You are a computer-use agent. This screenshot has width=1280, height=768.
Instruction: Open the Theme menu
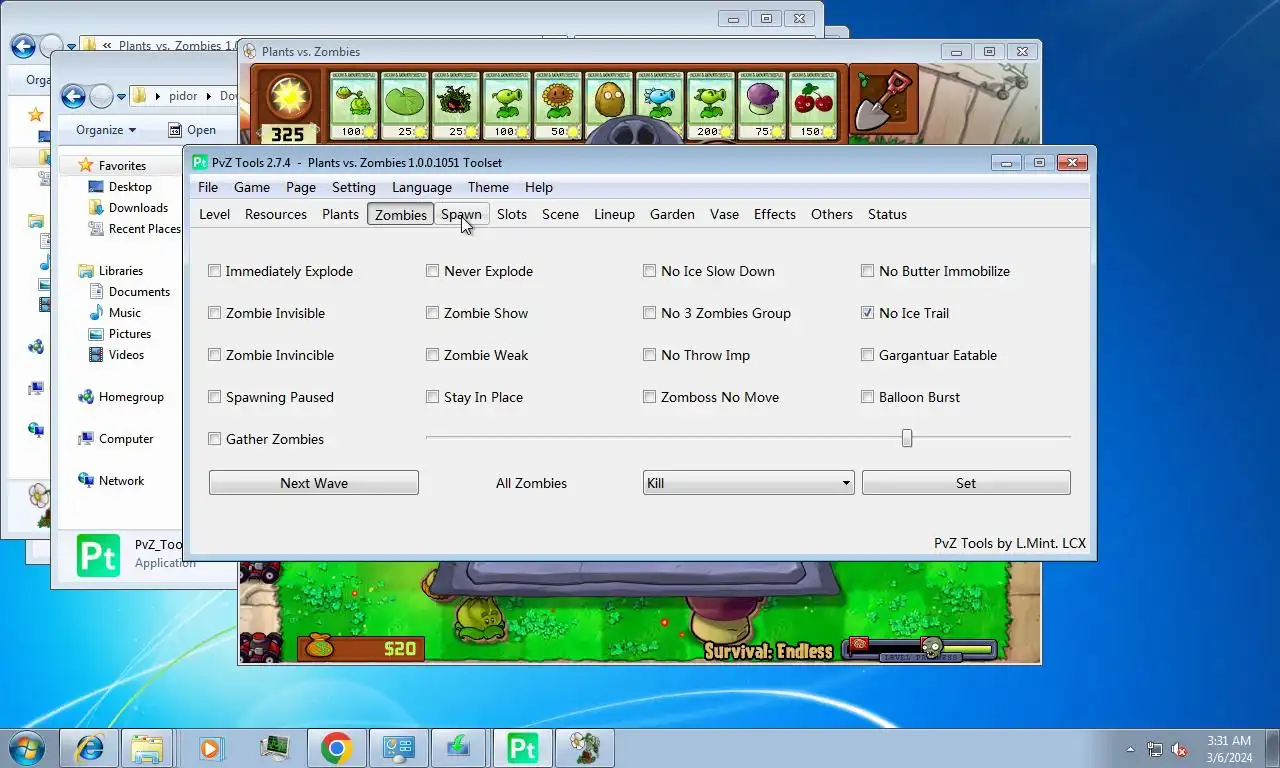point(488,187)
